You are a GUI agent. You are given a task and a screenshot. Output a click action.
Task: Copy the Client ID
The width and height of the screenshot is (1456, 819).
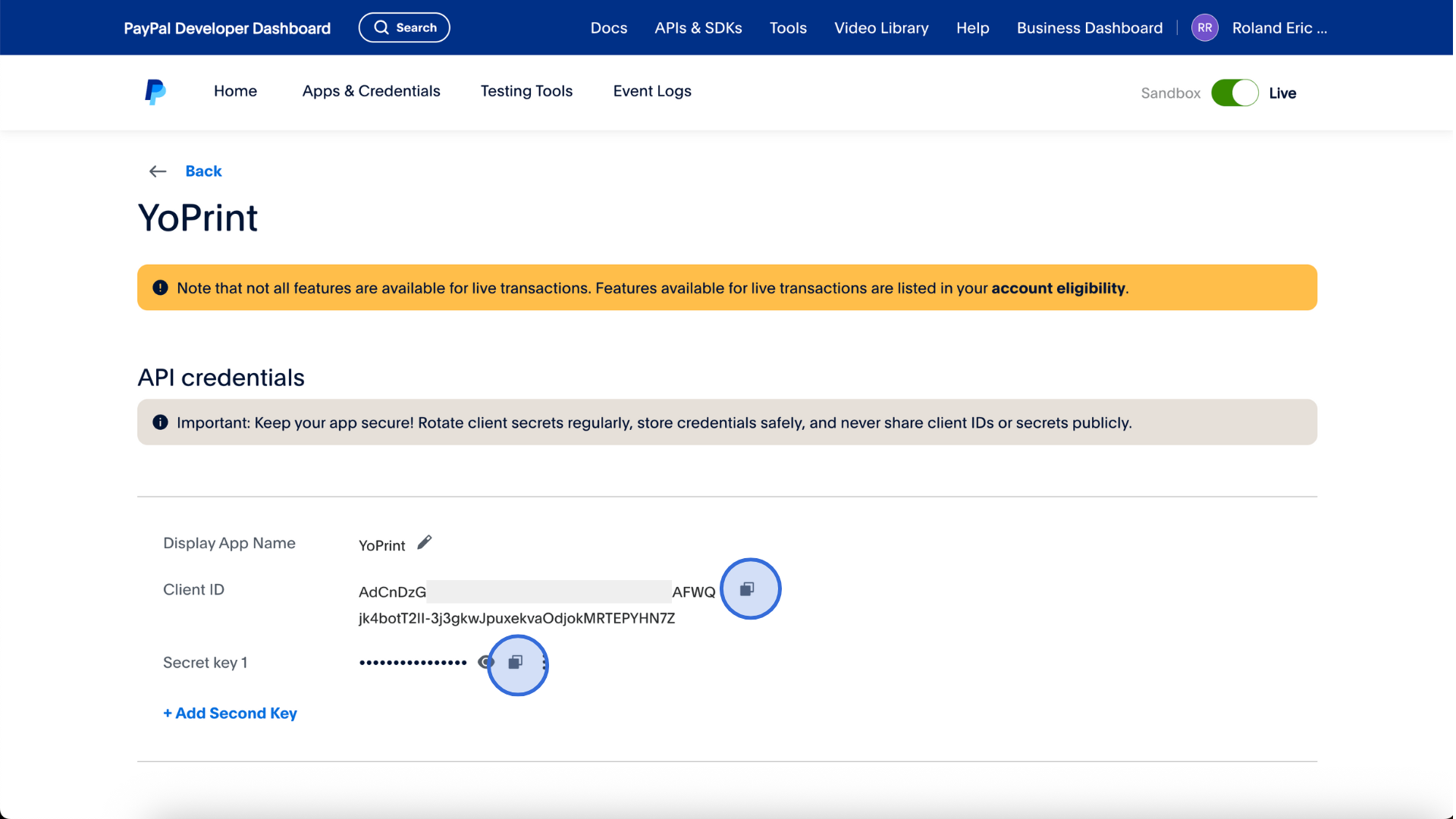[747, 589]
